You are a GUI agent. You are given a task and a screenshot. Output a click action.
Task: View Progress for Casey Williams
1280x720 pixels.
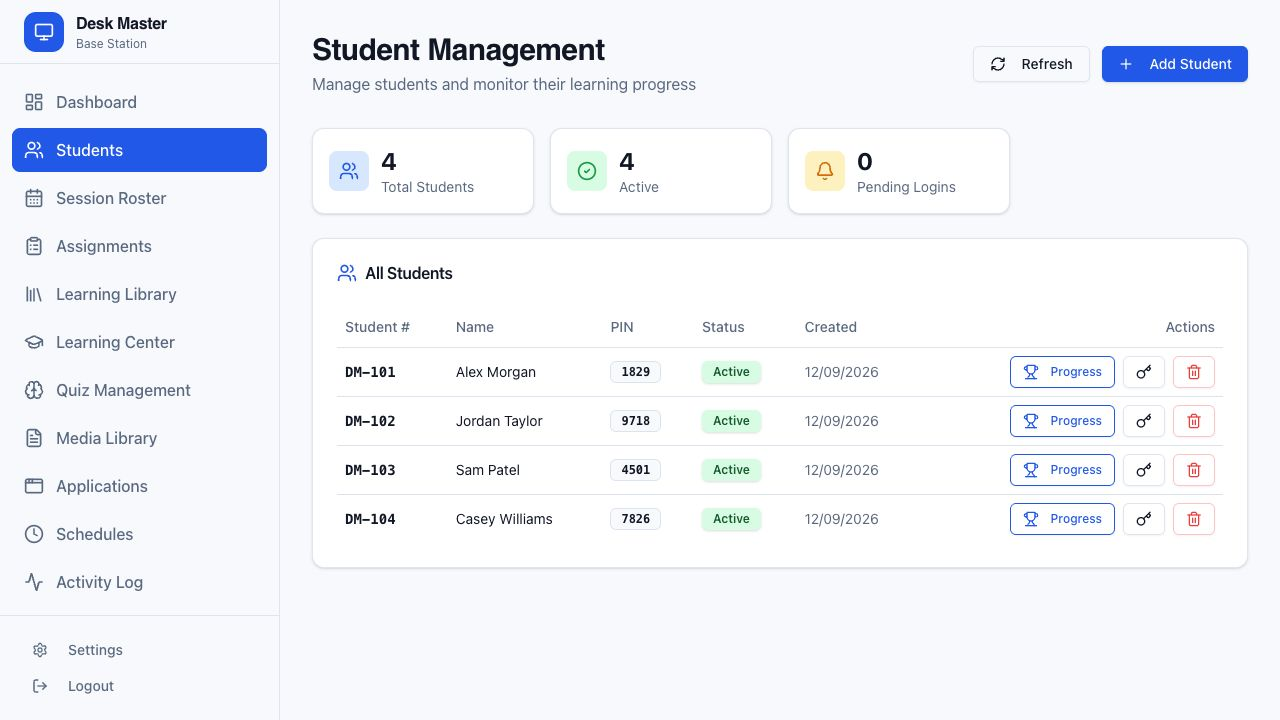tap(1062, 519)
